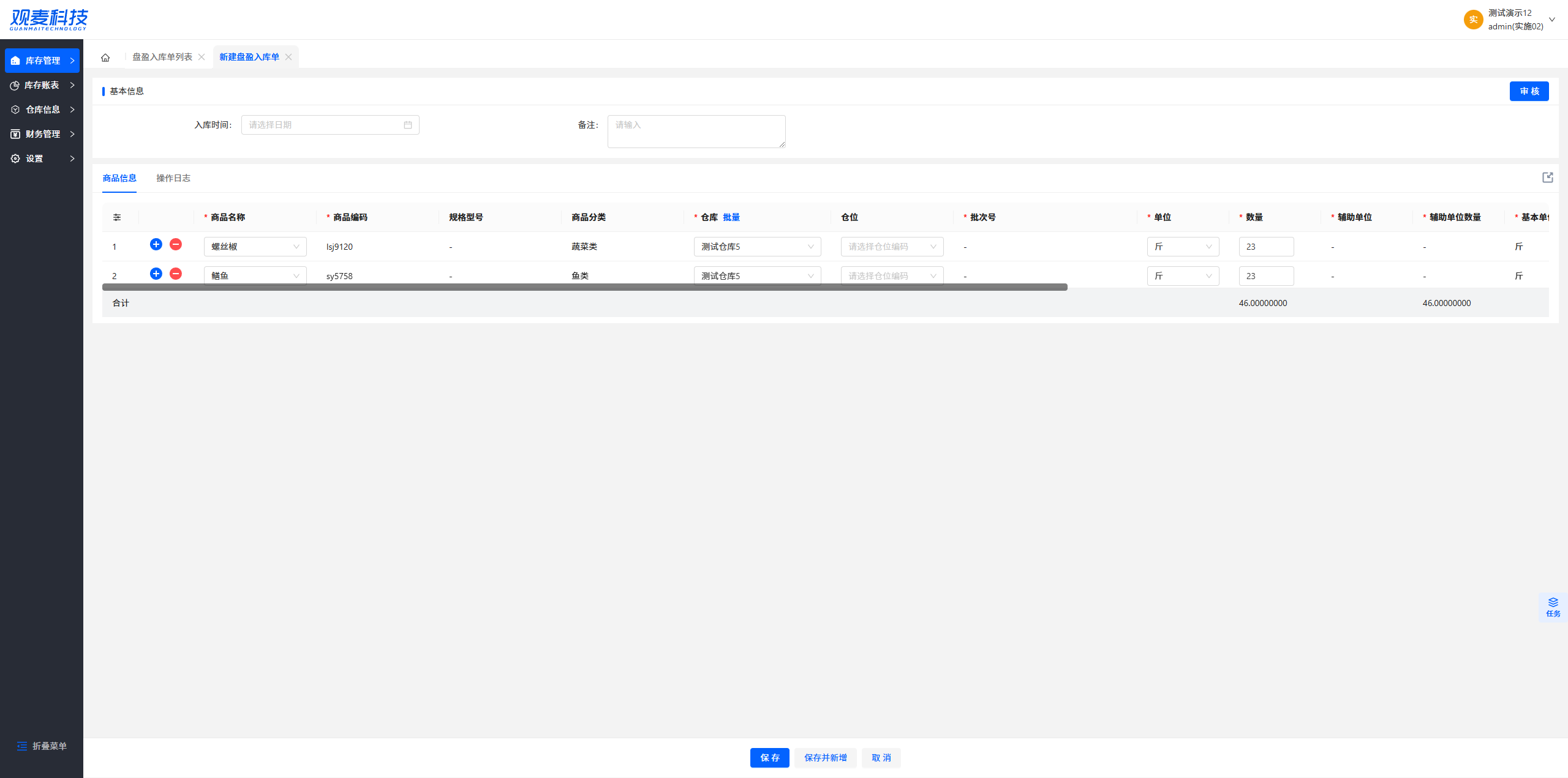Screen dimensions: 1568x778
Task: Open column settings icon in table header
Action: [x=117, y=217]
